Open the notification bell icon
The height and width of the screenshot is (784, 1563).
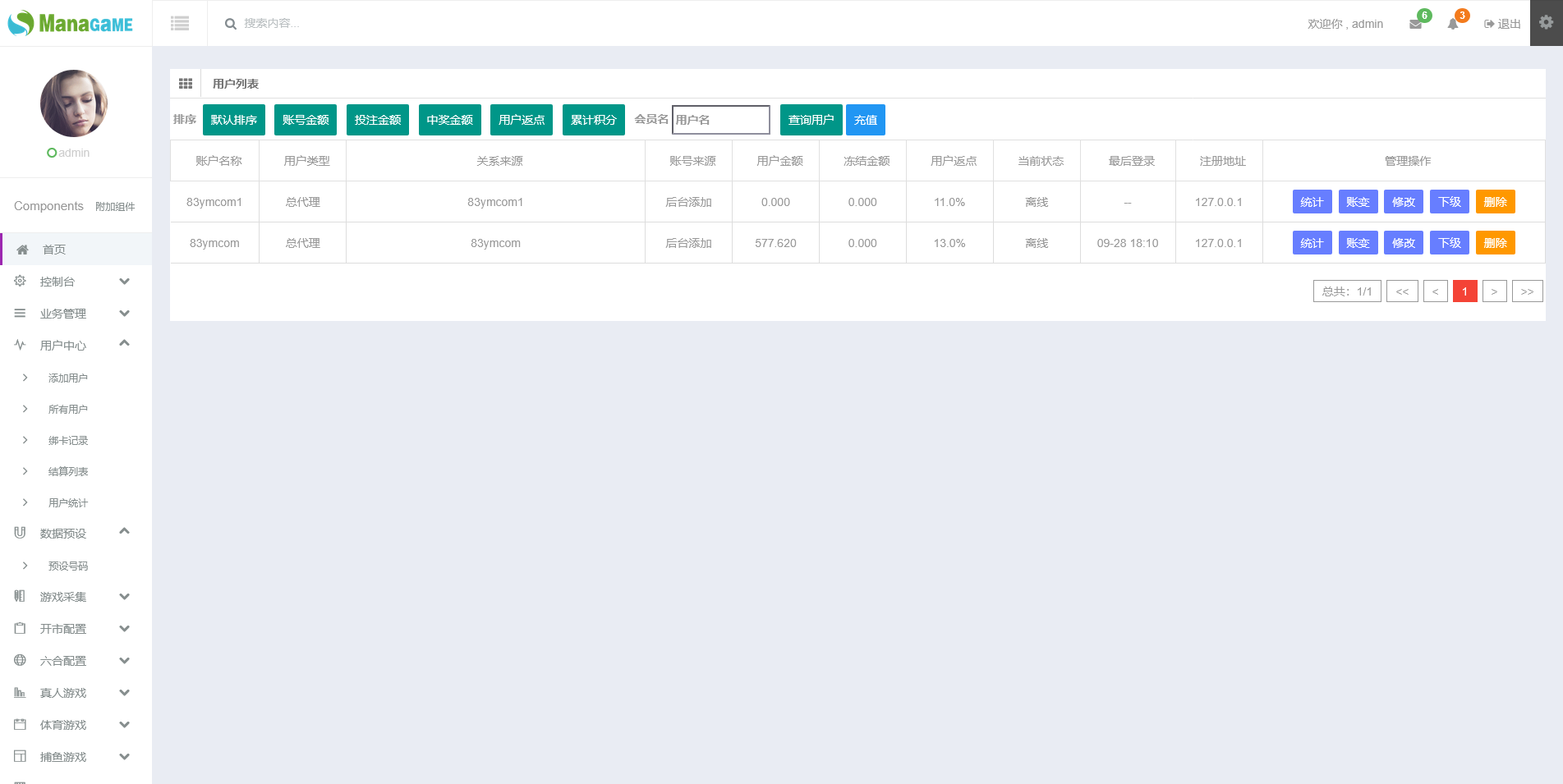pyautogui.click(x=1453, y=24)
